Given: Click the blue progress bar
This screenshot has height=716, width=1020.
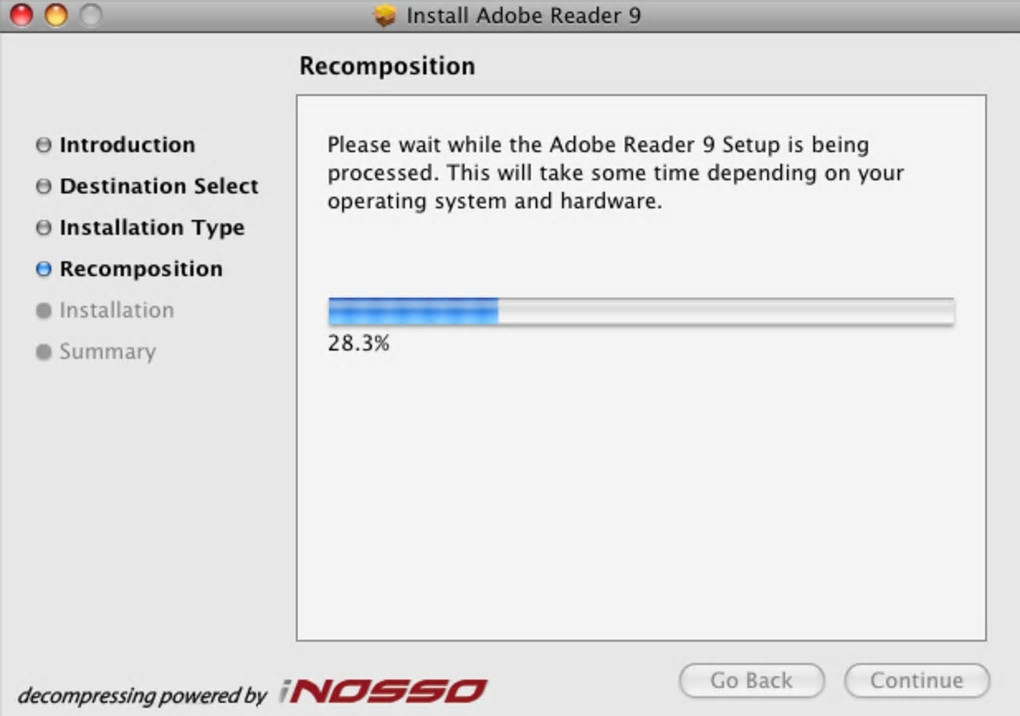Looking at the screenshot, I should point(640,311).
